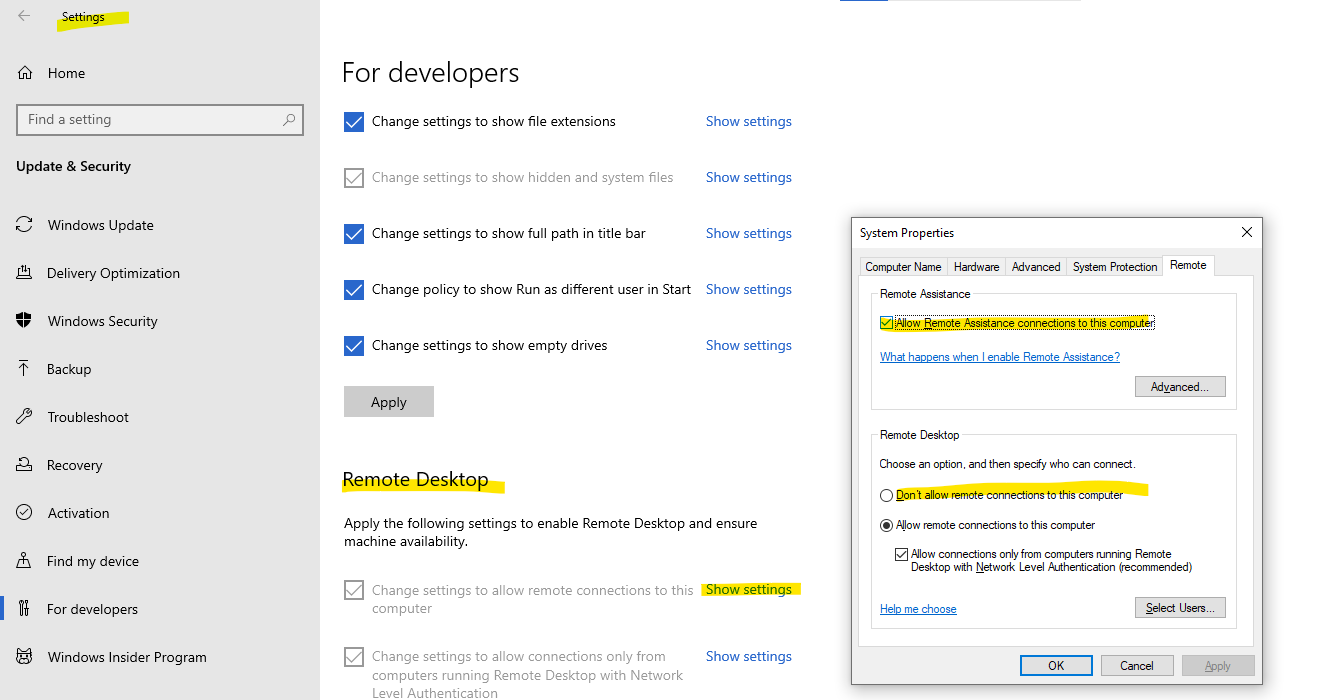Toggle Run as different user in Start checkbox
Viewport: 1340px width, 700px height.
(354, 290)
